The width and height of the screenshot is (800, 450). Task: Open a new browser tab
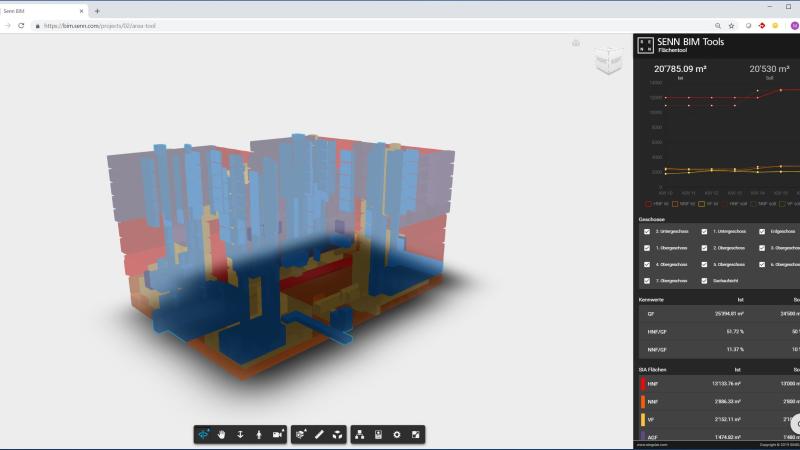[97, 10]
